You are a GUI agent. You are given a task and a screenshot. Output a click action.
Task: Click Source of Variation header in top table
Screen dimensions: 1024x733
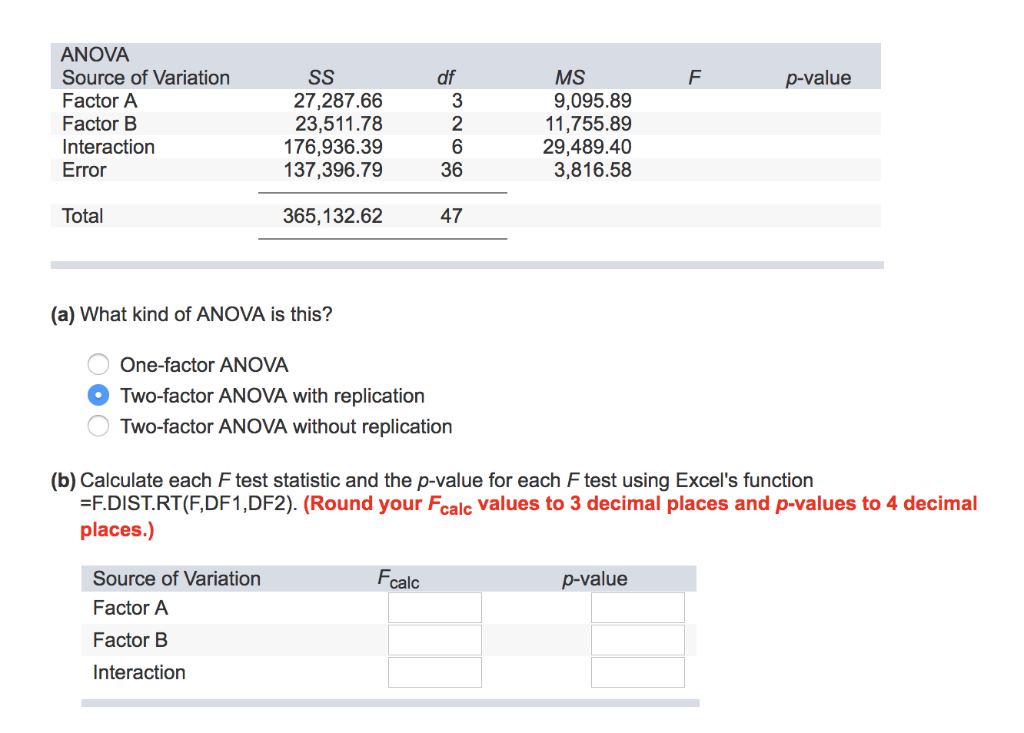(146, 78)
